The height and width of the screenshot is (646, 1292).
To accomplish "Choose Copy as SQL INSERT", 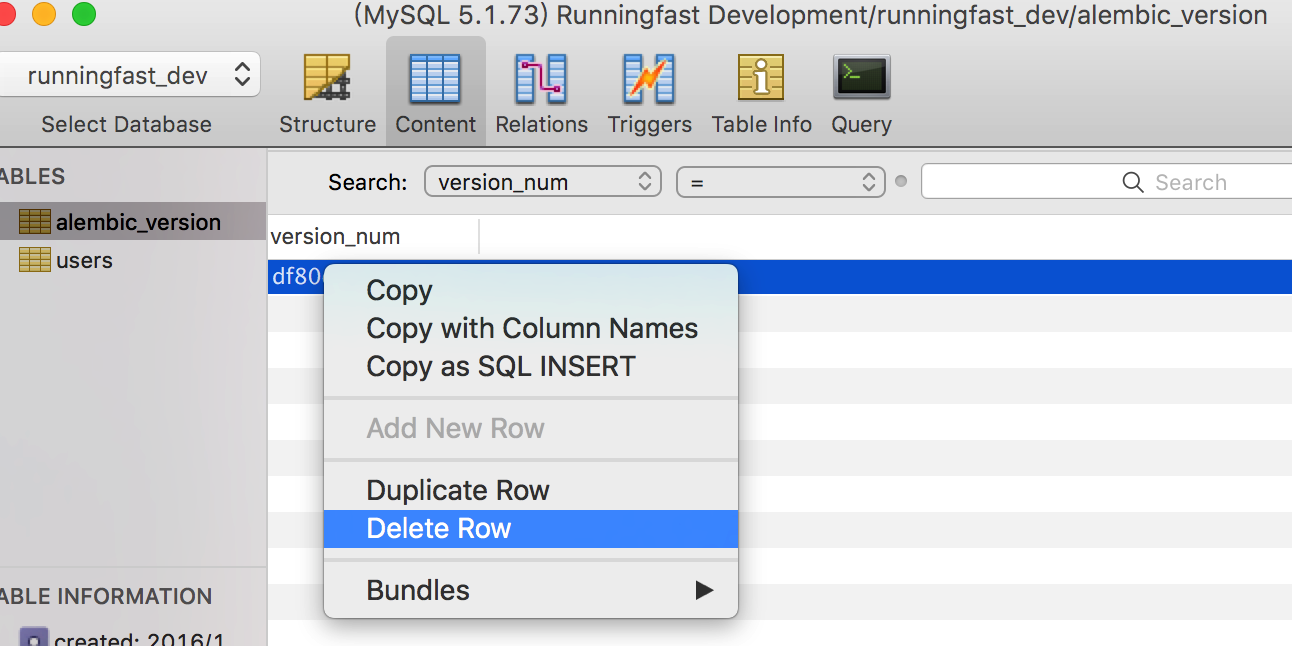I will click(x=501, y=366).
